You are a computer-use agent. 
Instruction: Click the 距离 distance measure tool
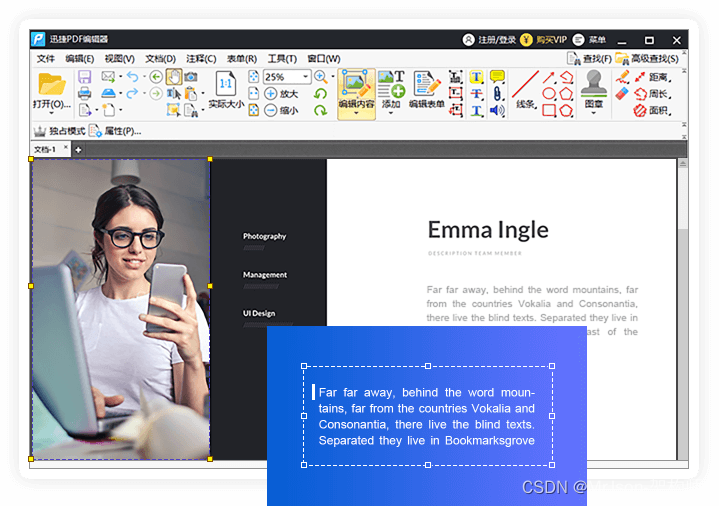[653, 77]
